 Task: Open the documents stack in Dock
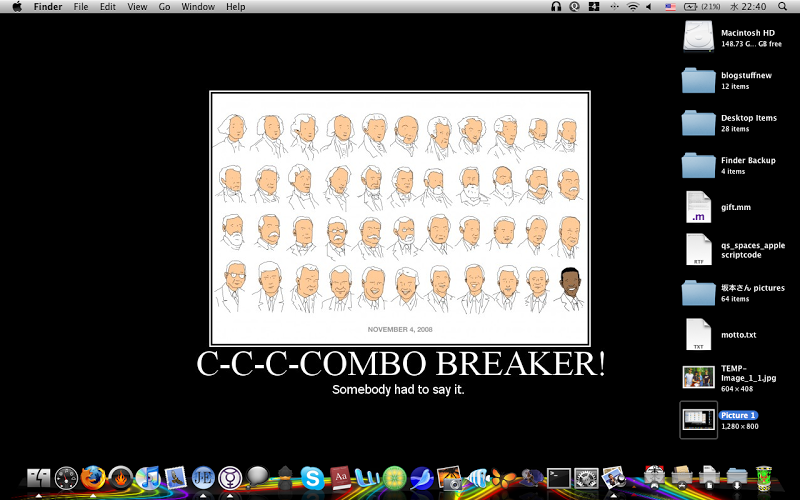[x=709, y=478]
